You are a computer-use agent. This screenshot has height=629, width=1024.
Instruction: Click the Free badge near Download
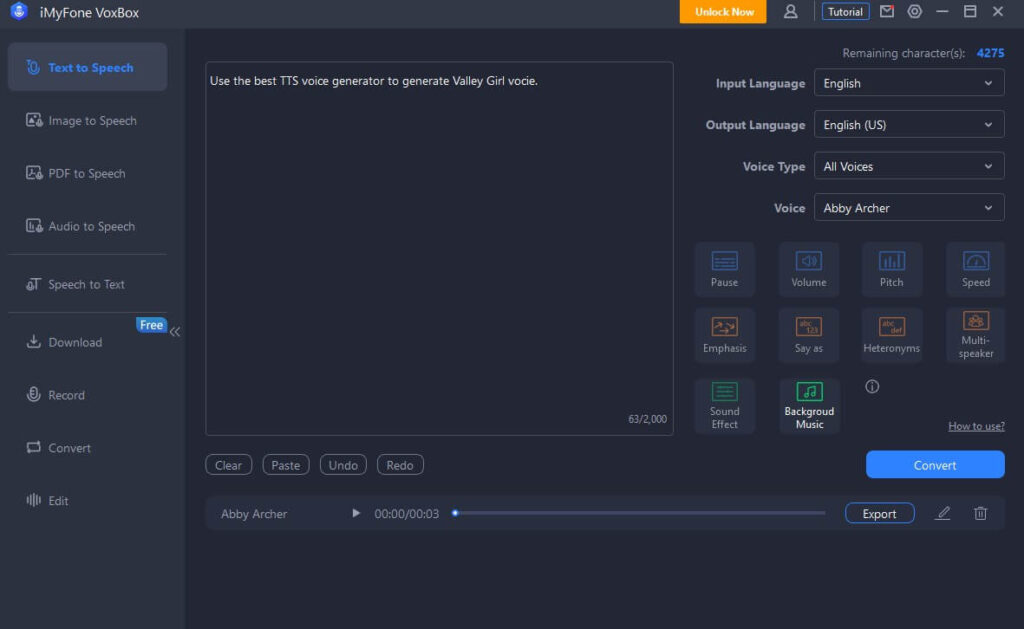(x=151, y=325)
